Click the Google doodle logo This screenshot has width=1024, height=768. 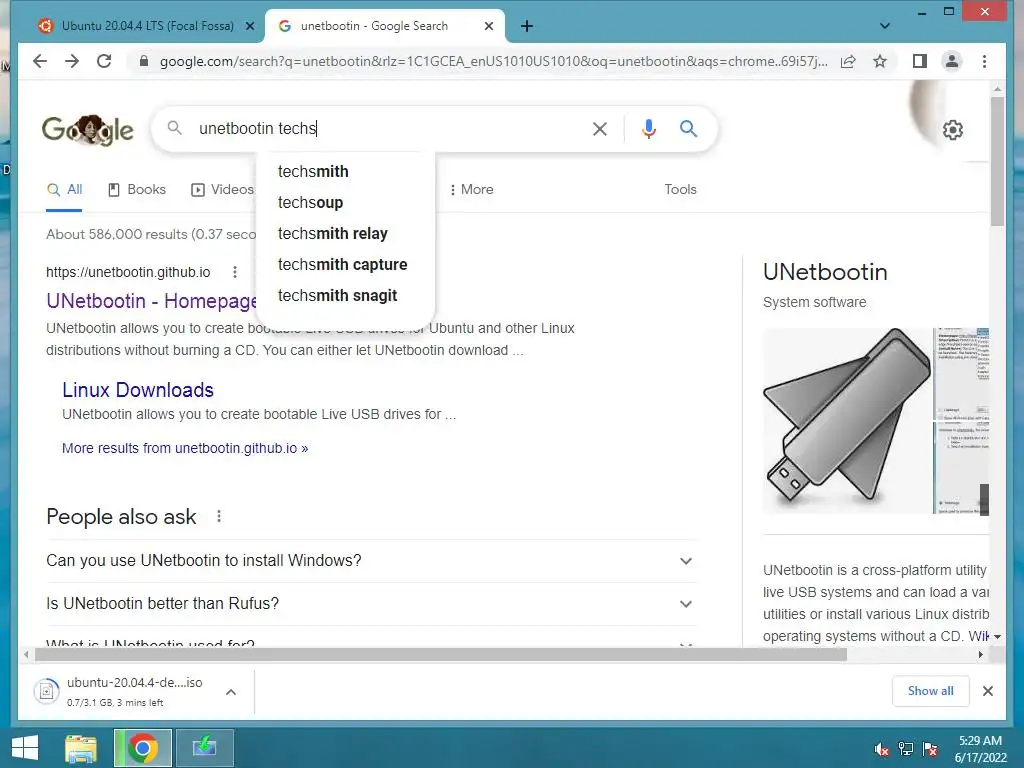pos(88,129)
